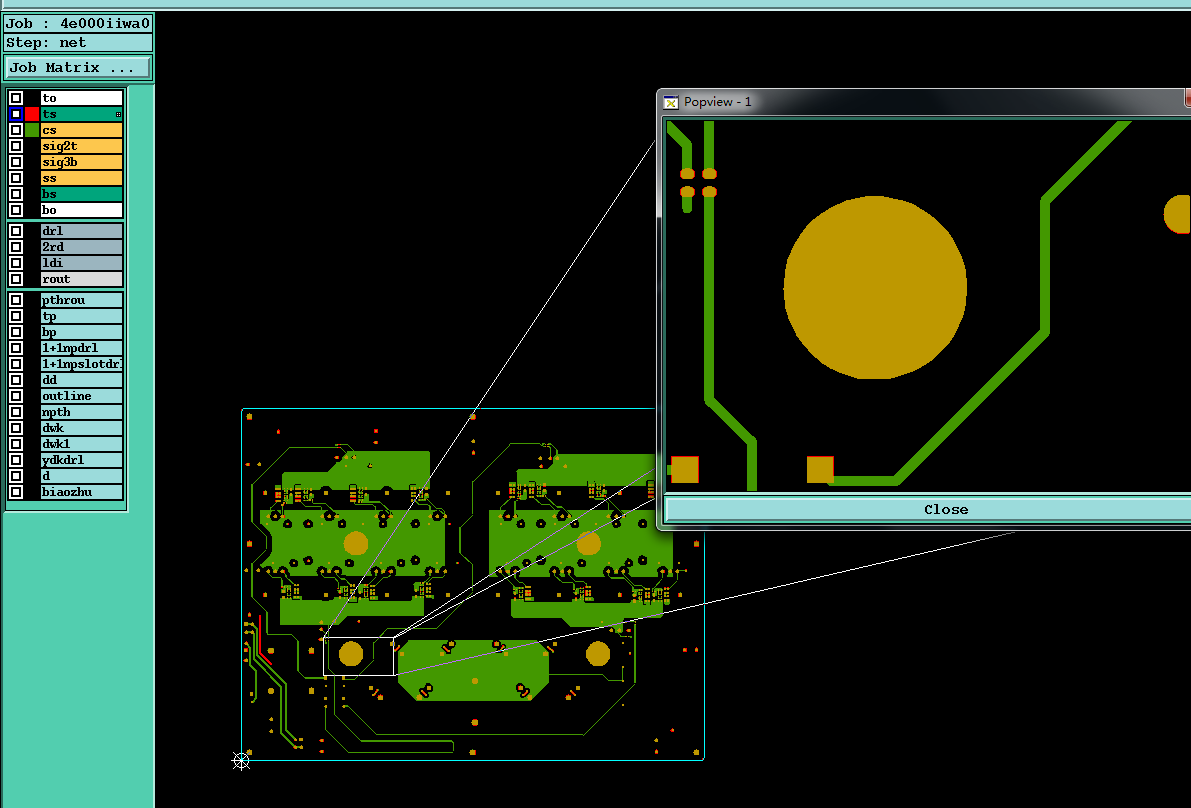This screenshot has width=1191, height=808.
Task: Select the sig2t layer name
Action: (81, 146)
